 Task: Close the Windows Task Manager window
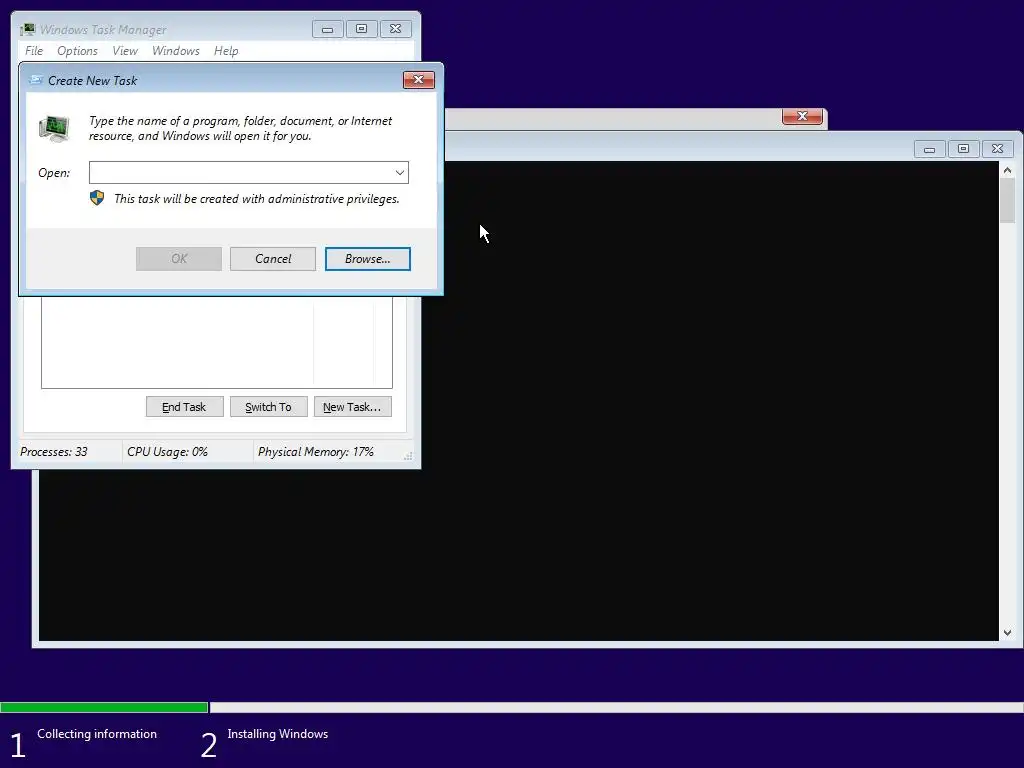point(396,29)
